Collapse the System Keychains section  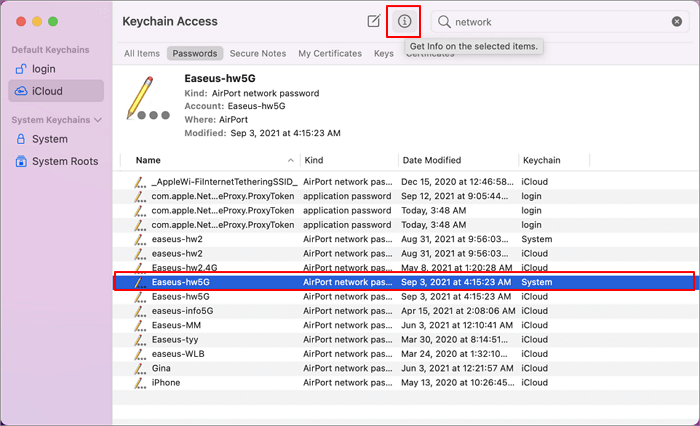point(99,120)
